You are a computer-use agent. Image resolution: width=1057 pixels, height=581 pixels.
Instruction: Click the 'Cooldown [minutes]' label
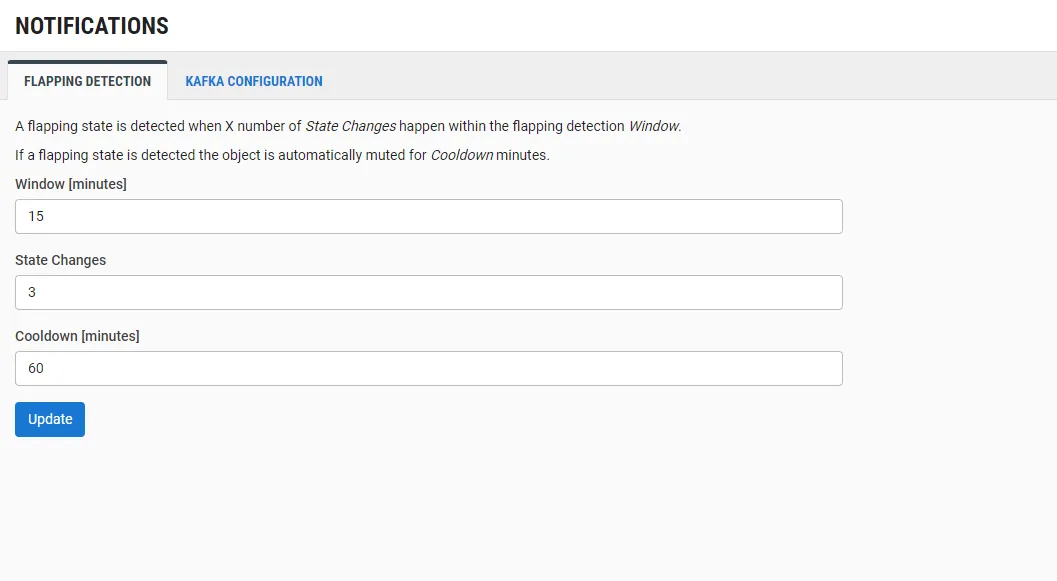point(78,336)
